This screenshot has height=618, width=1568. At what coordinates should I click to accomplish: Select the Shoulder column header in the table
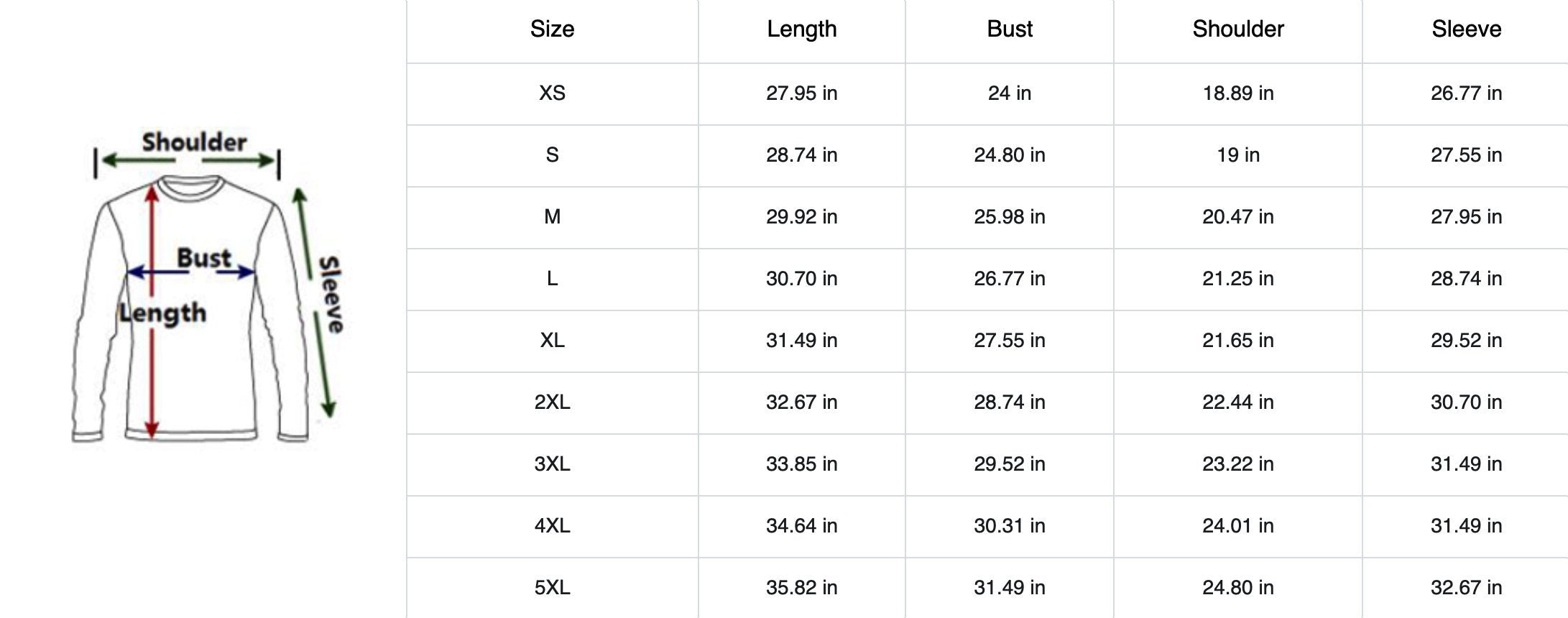[x=1237, y=29]
